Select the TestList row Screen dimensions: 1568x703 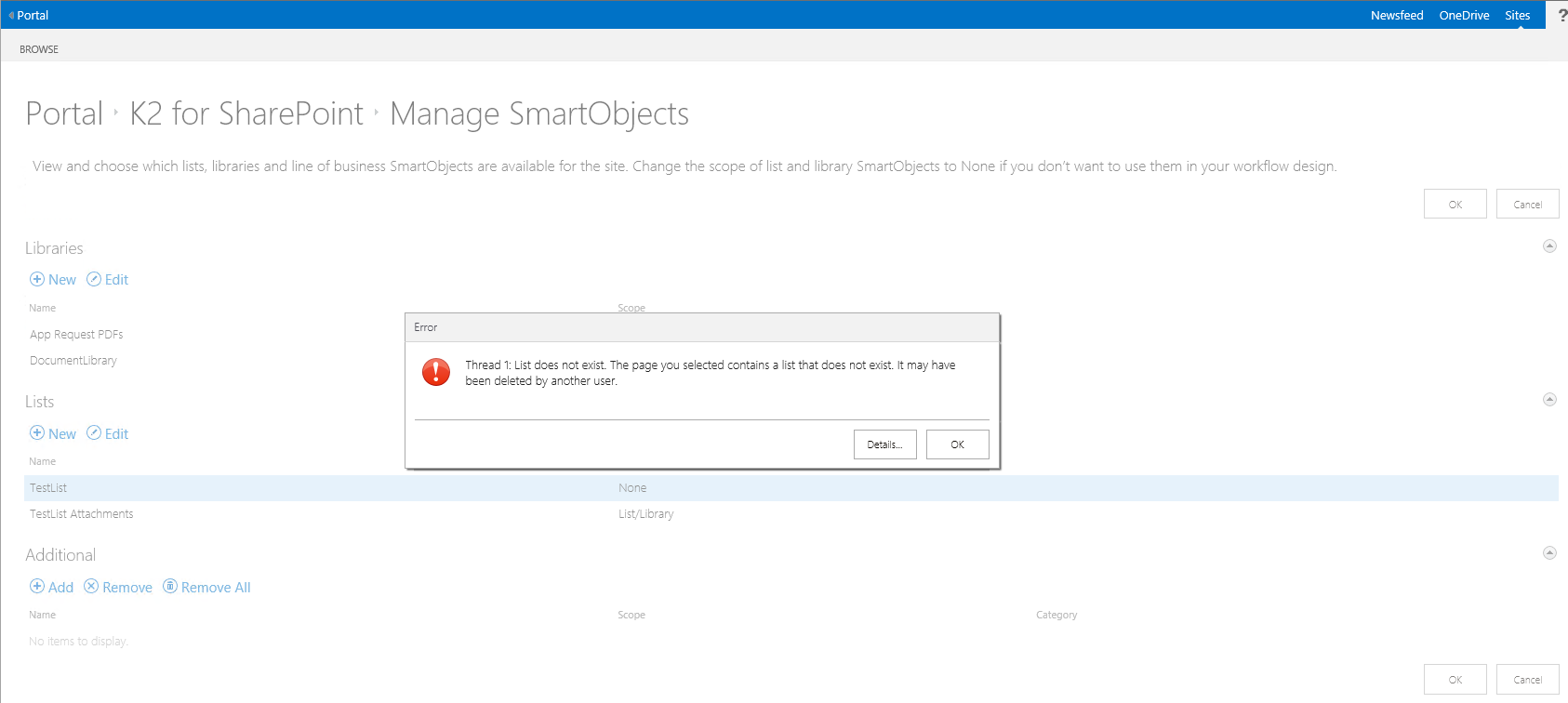791,488
